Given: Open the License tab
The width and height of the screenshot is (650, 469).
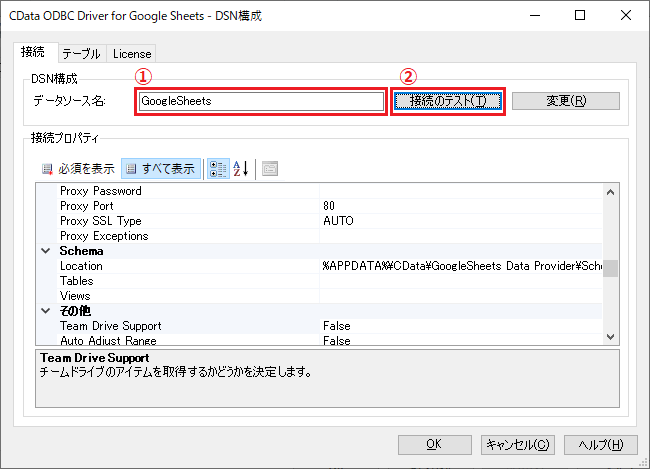Looking at the screenshot, I should click(131, 54).
